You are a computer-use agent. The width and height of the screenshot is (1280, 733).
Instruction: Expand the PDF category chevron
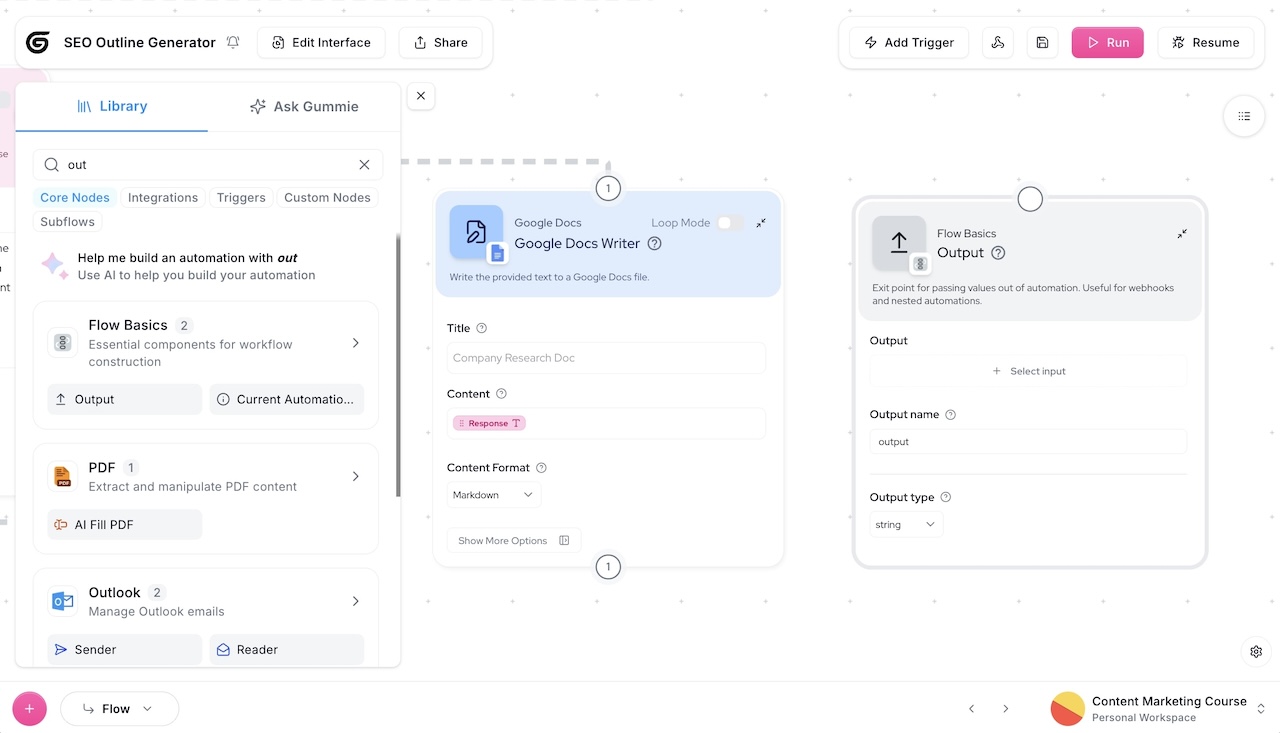click(356, 477)
